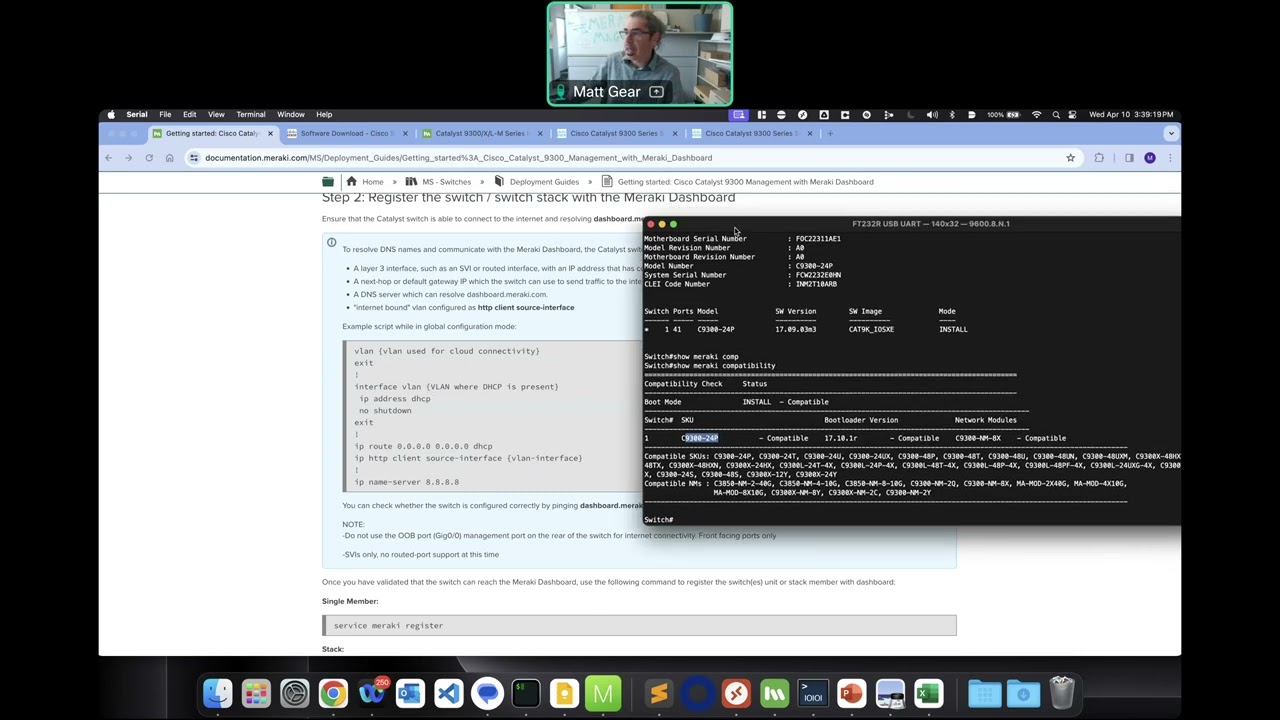Image resolution: width=1280 pixels, height=720 pixels.
Task: Open the Window menu
Action: point(291,115)
